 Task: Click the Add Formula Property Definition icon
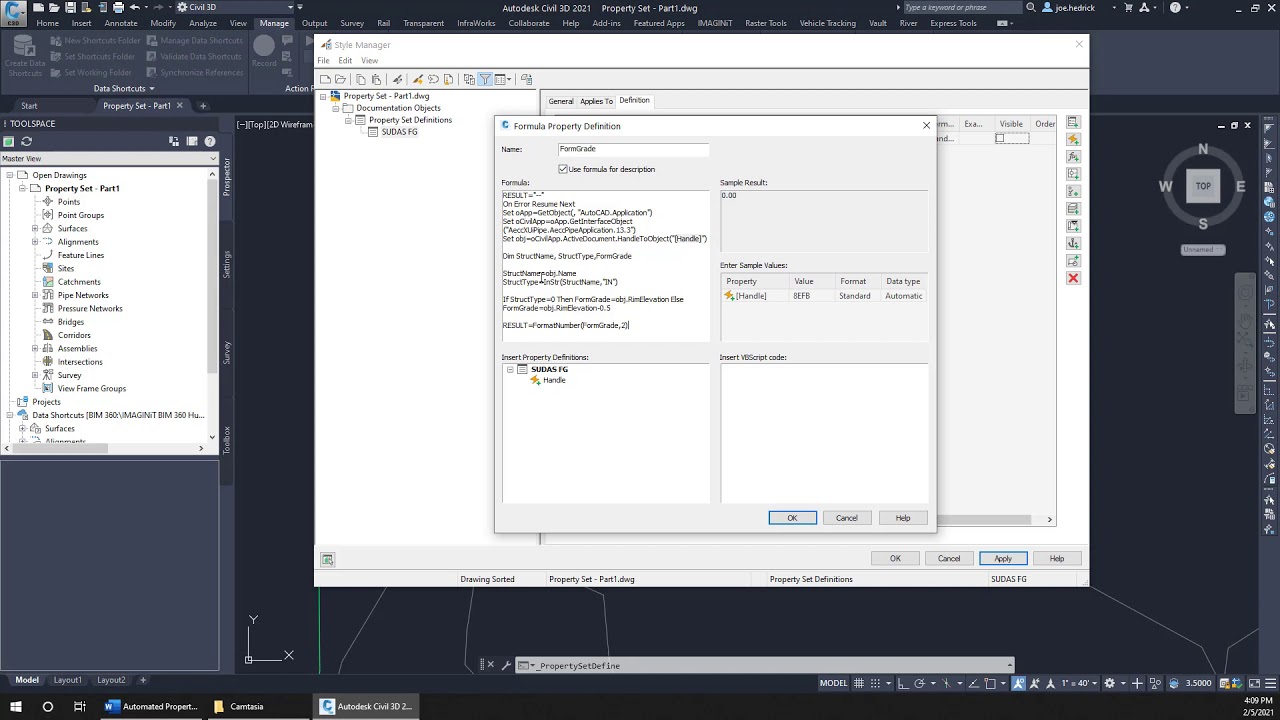click(1073, 157)
